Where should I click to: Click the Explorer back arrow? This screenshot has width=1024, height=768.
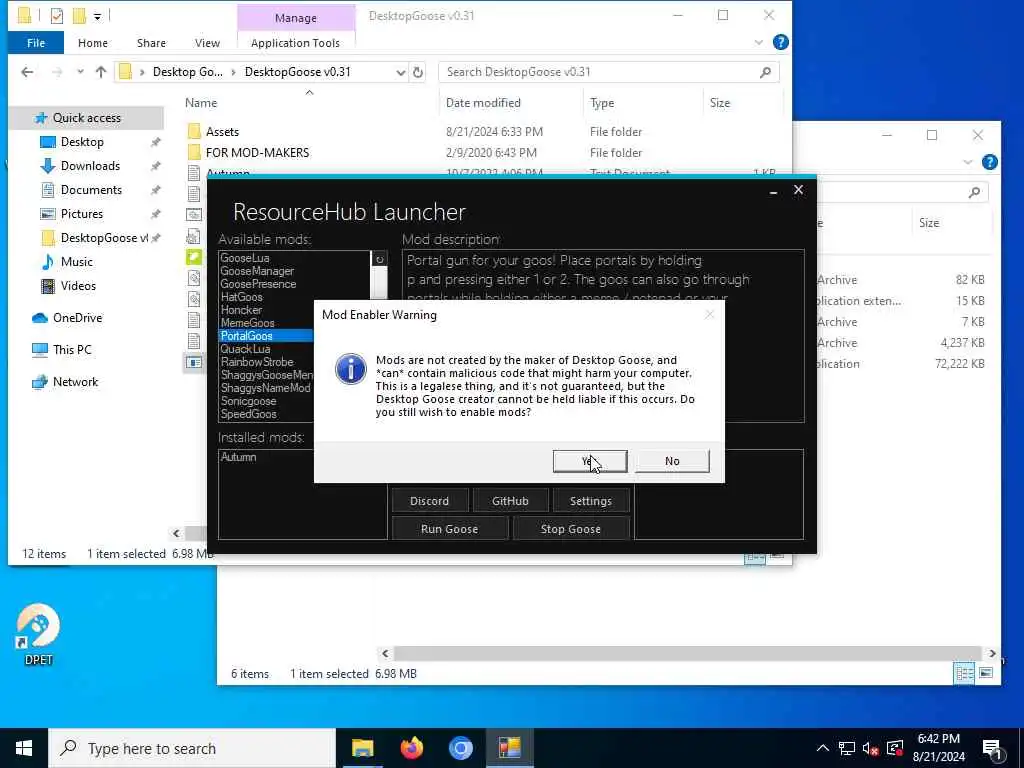pyautogui.click(x=27, y=72)
